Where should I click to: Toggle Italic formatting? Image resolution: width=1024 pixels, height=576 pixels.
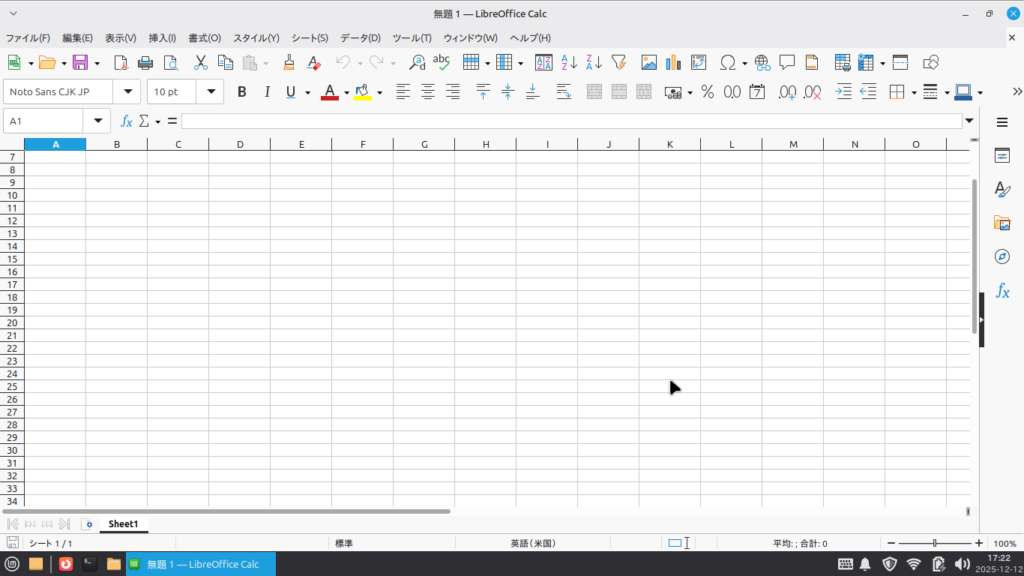click(266, 92)
